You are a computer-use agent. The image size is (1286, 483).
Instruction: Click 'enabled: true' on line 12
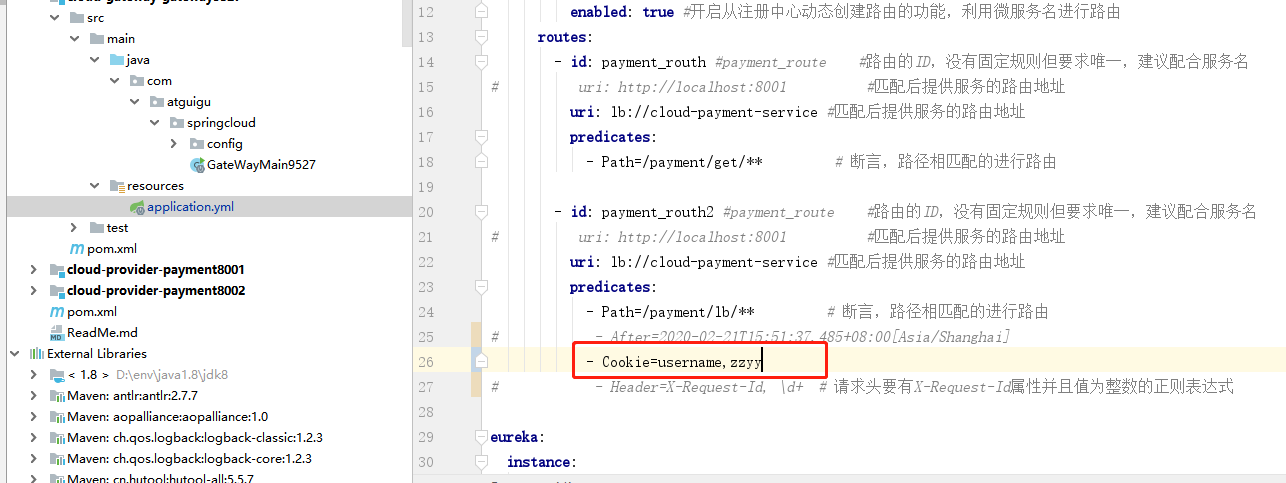pos(621,12)
